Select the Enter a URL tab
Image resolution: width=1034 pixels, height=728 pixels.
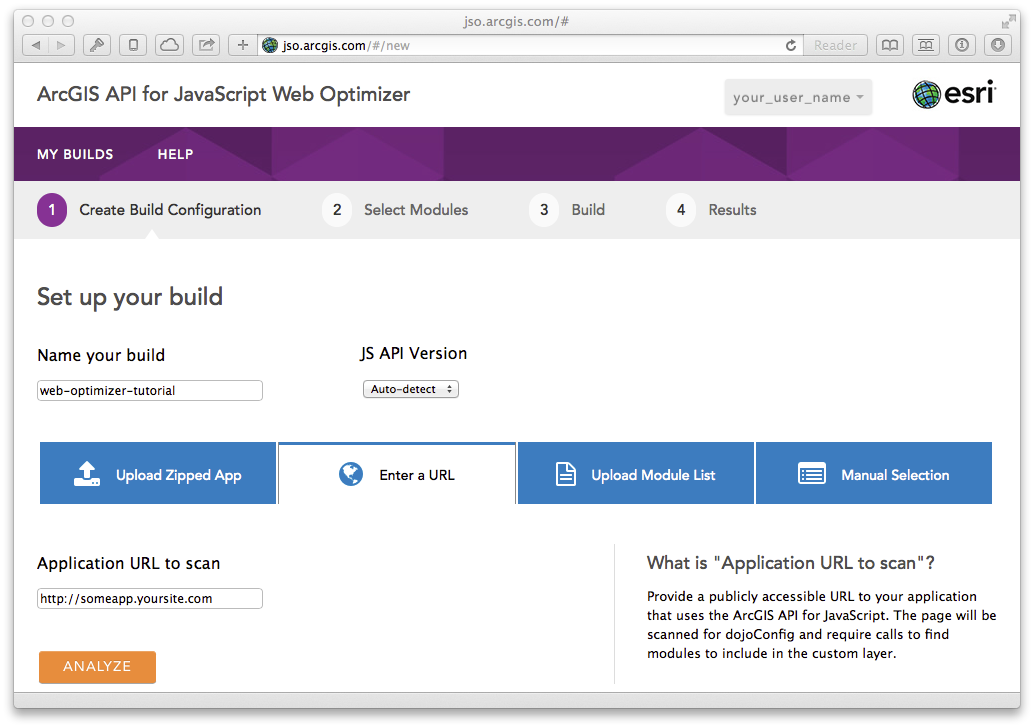(x=397, y=473)
